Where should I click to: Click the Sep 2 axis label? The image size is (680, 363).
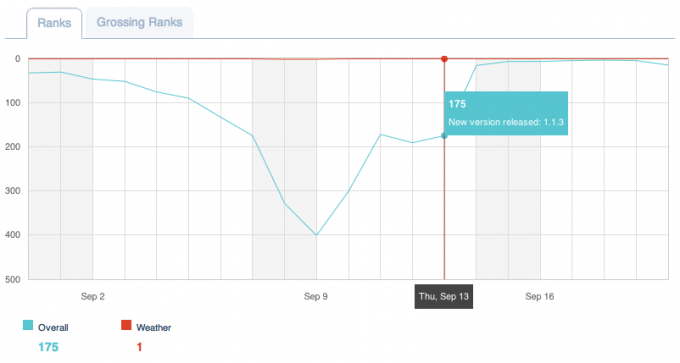tap(92, 297)
